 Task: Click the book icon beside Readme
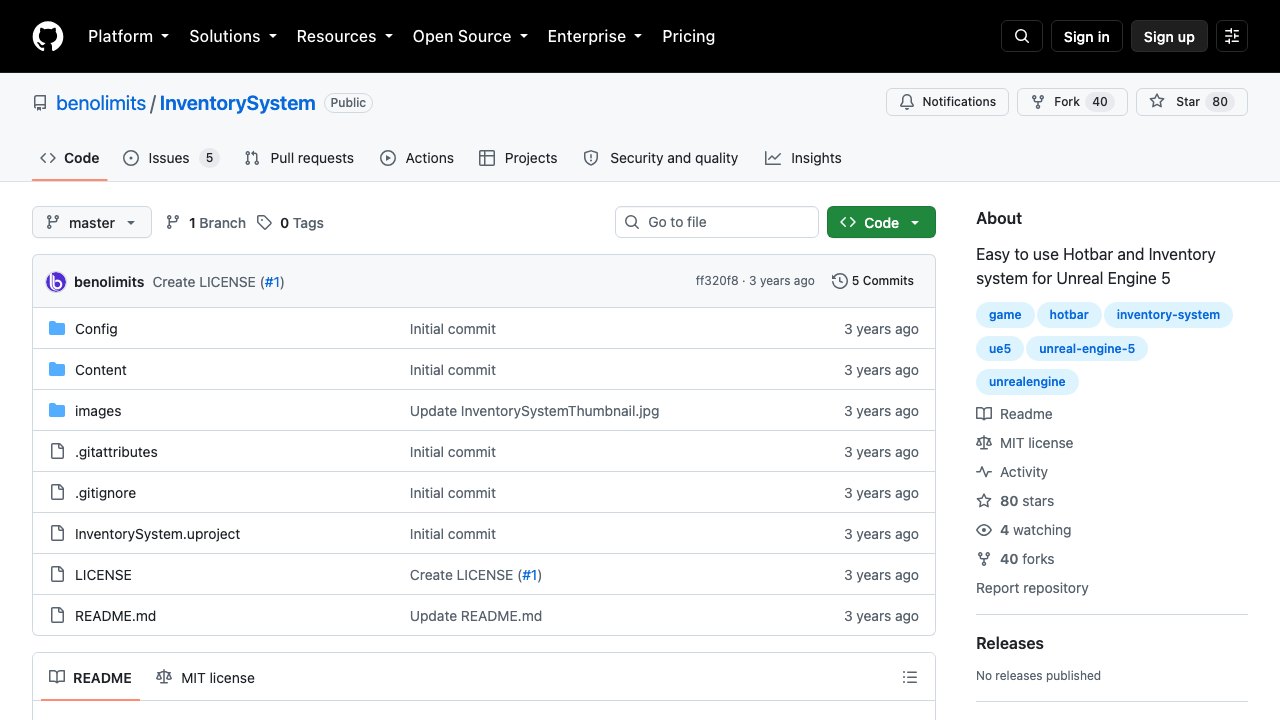(984, 414)
